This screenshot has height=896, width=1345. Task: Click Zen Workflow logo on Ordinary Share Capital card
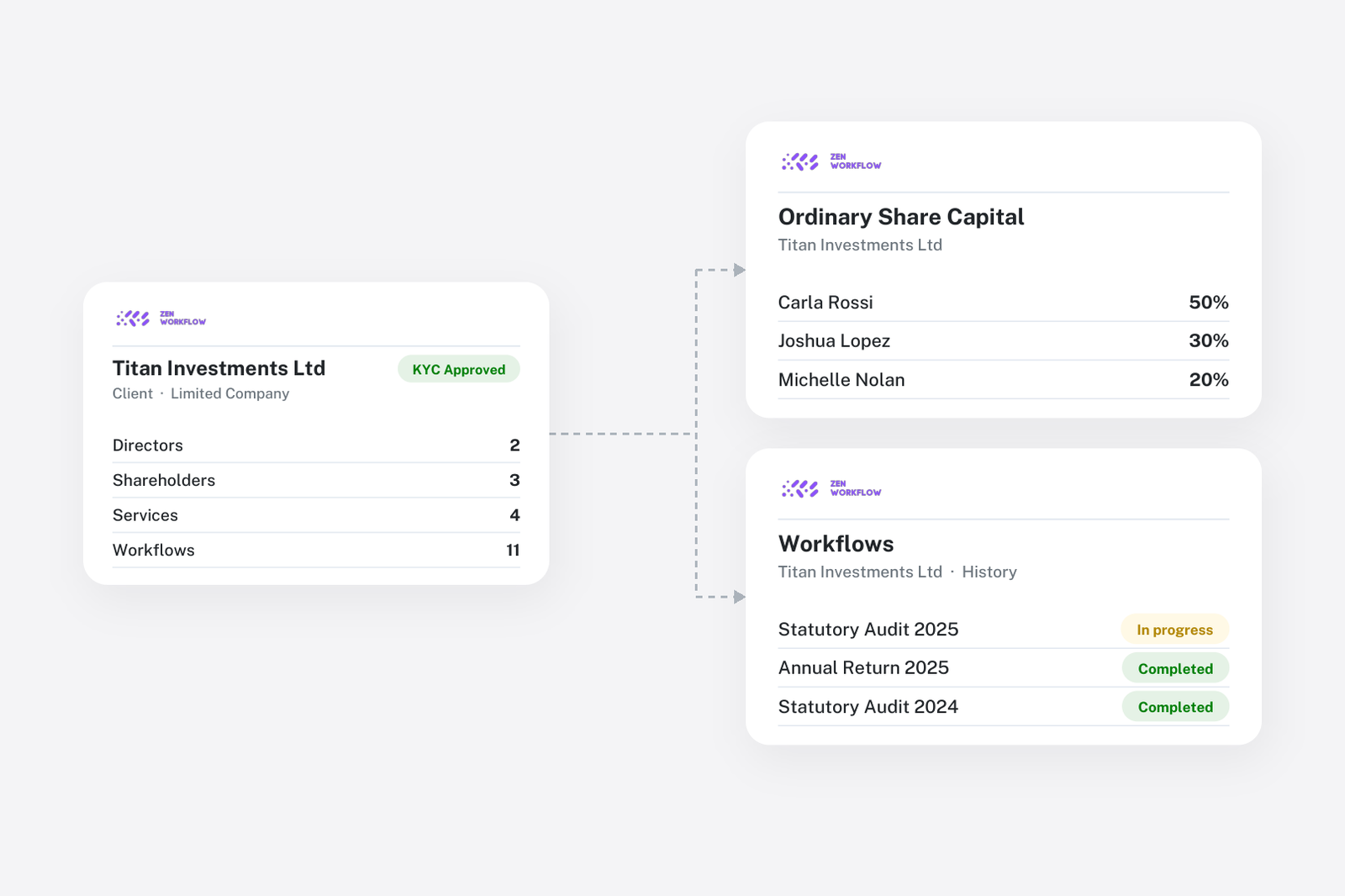coord(831,161)
